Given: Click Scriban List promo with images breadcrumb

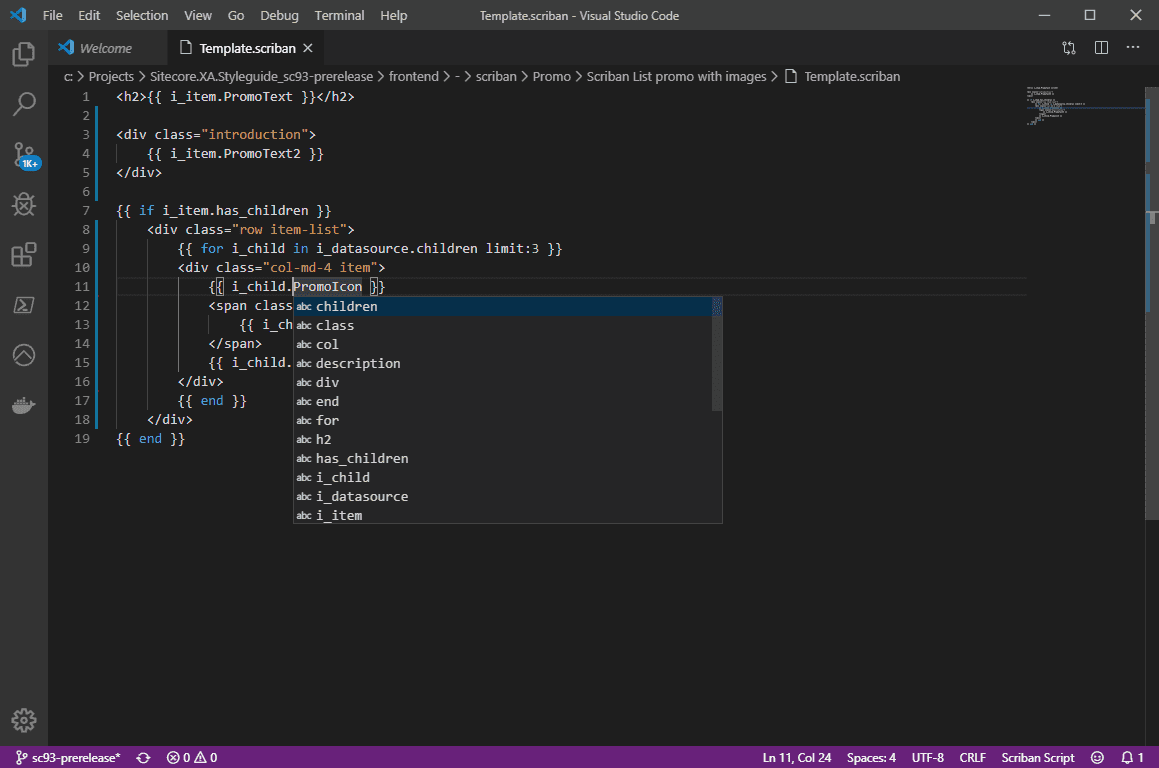Looking at the screenshot, I should 676,76.
